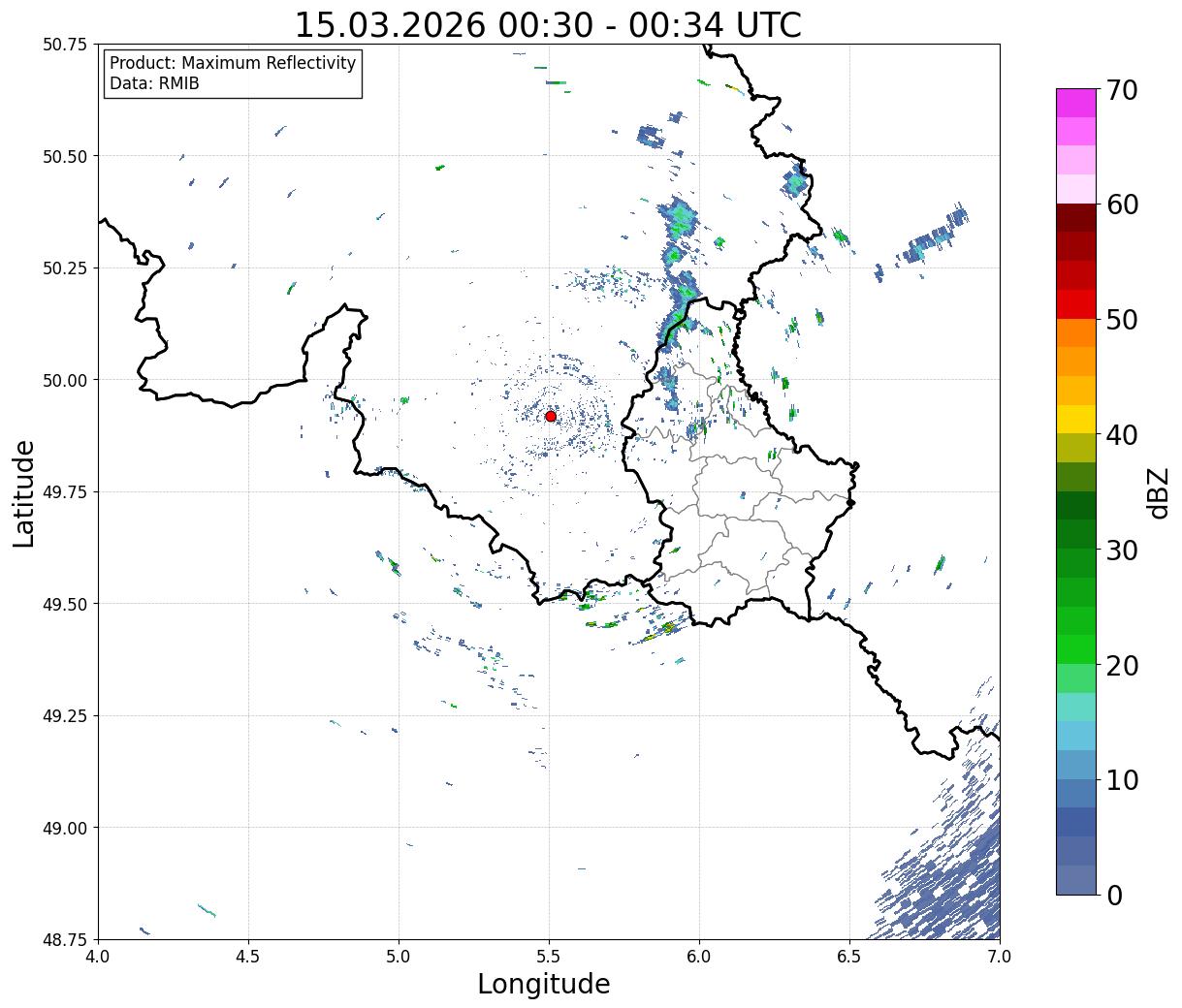Screen dimensions: 1182x1008
Task: Click the longitude tick label 6.0
Action: [x=699, y=956]
